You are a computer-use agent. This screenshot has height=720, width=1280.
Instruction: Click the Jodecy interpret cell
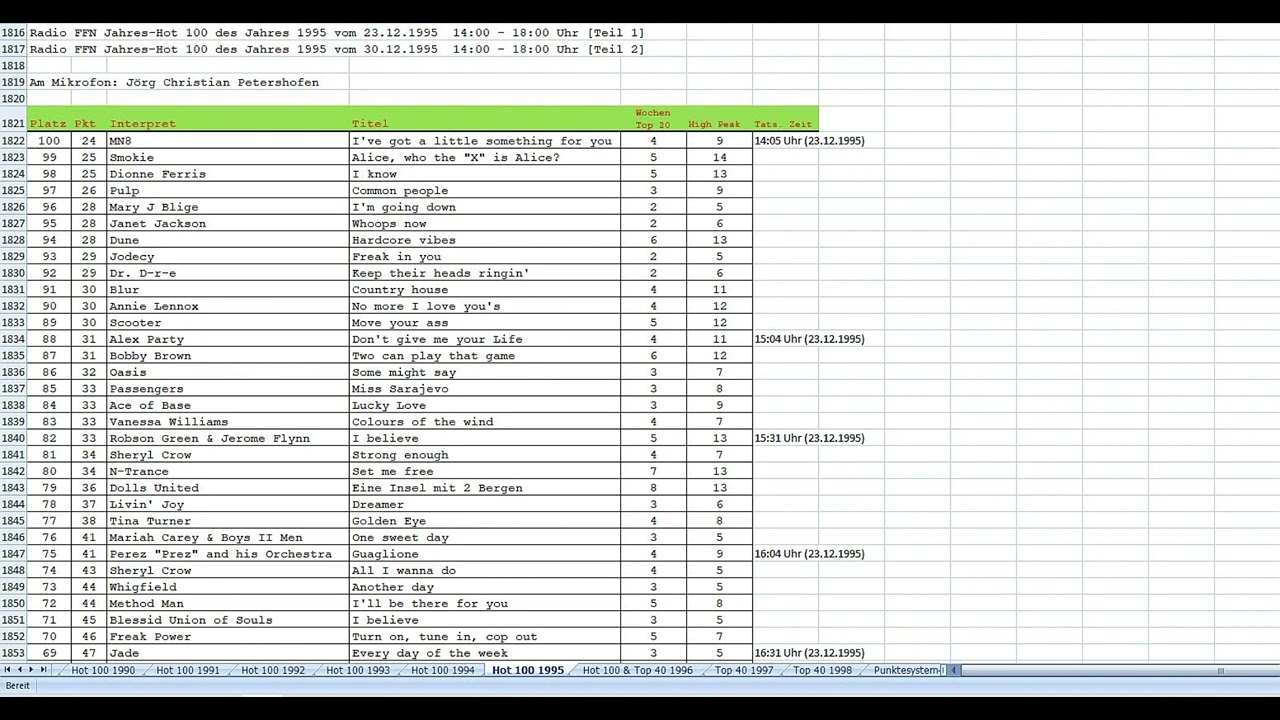click(x=228, y=257)
